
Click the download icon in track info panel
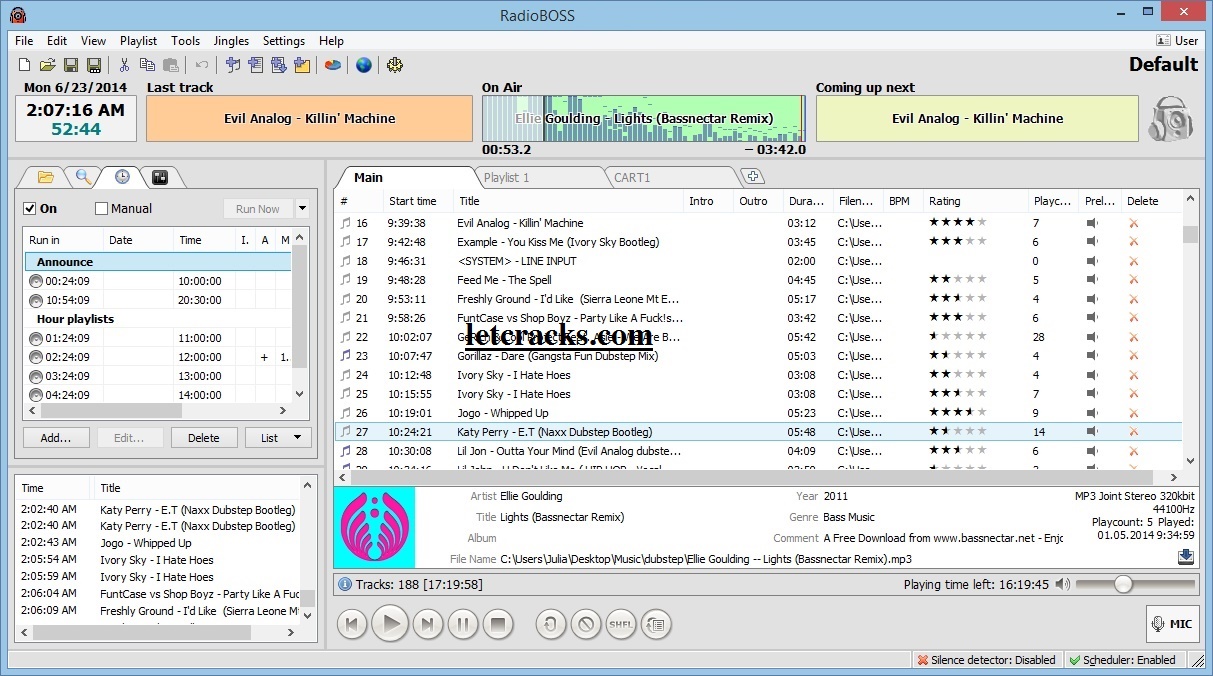click(x=1186, y=557)
